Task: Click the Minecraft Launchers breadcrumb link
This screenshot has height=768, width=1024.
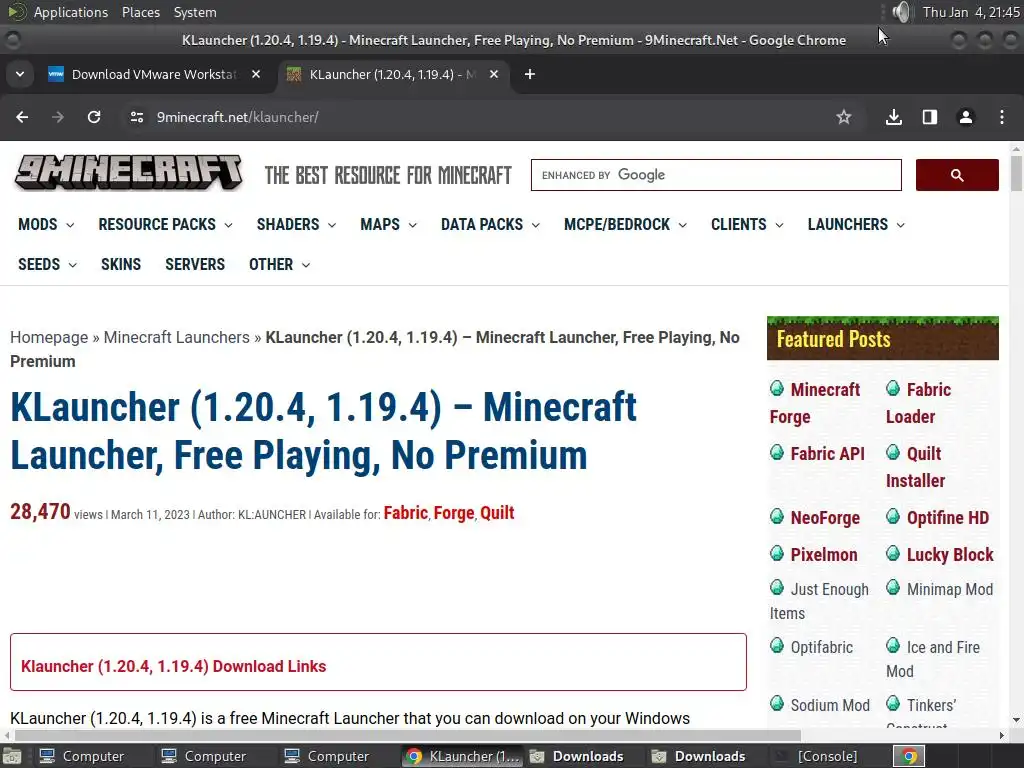Action: (x=176, y=337)
